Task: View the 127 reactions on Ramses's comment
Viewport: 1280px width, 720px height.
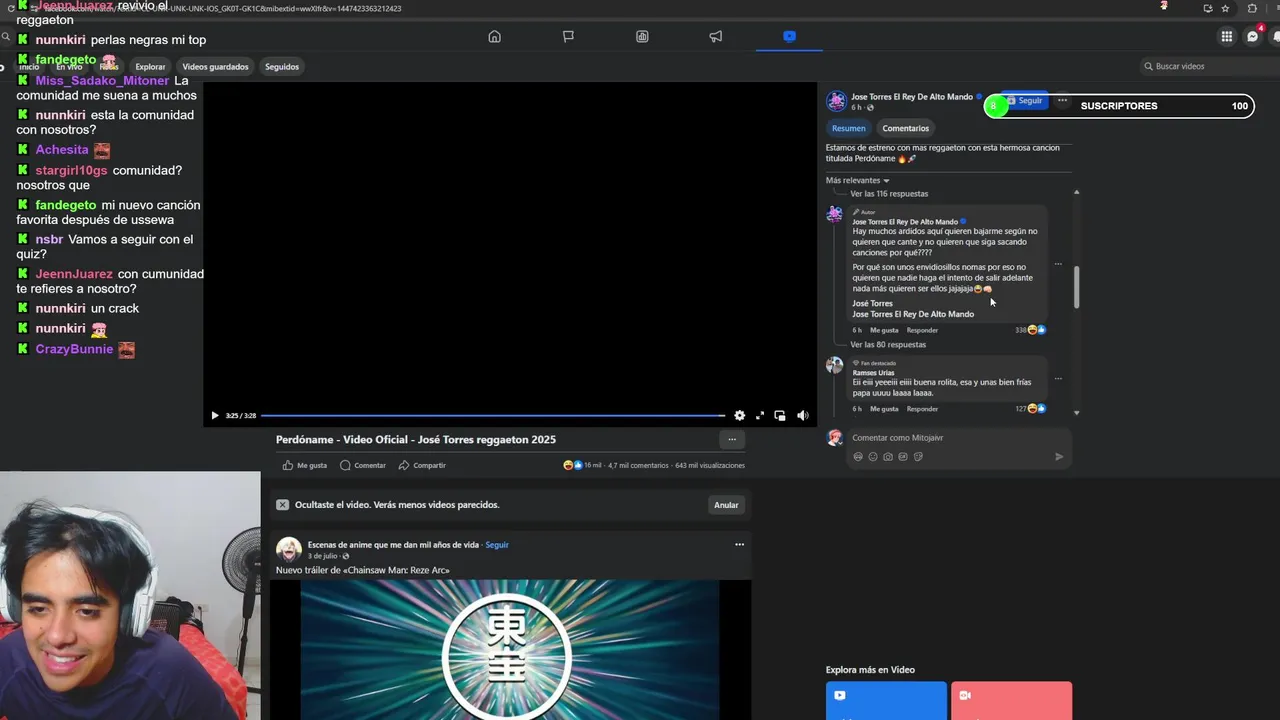Action: 1030,409
